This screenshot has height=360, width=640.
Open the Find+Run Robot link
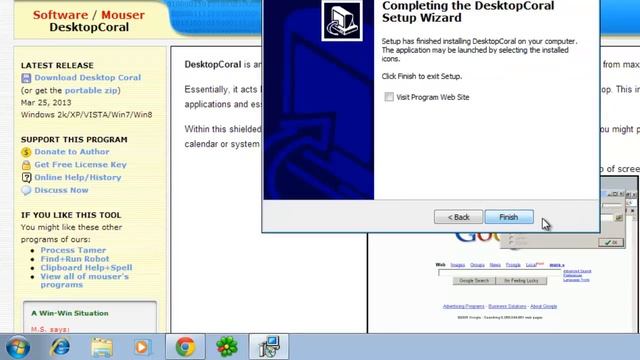coord(75,259)
